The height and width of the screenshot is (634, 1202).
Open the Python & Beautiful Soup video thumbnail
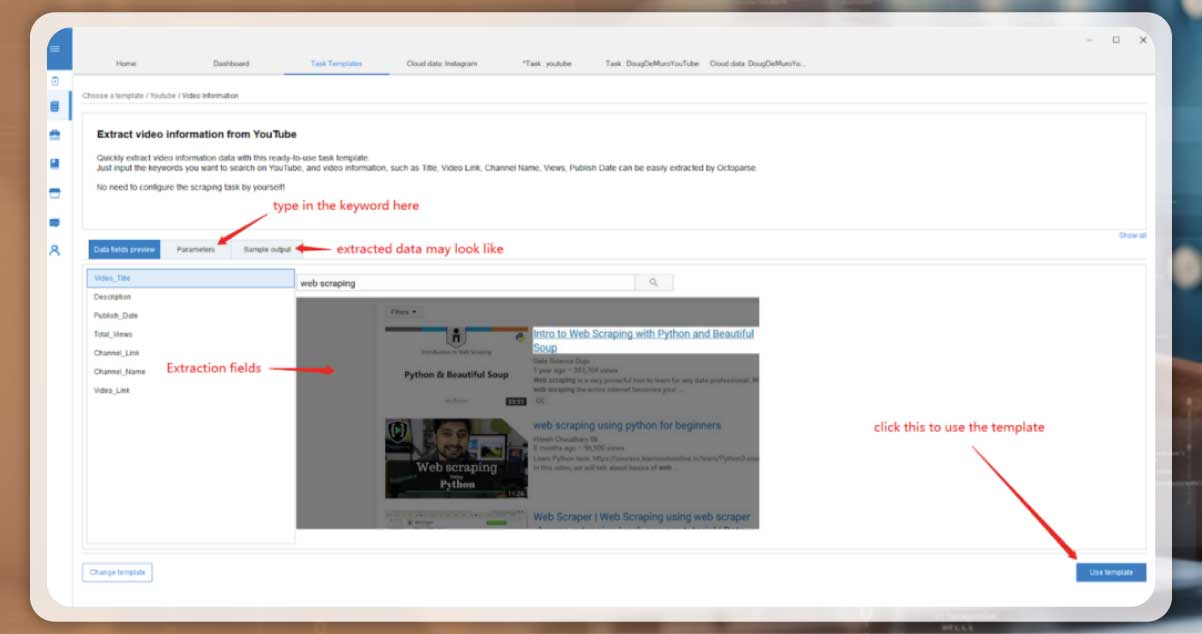click(456, 366)
